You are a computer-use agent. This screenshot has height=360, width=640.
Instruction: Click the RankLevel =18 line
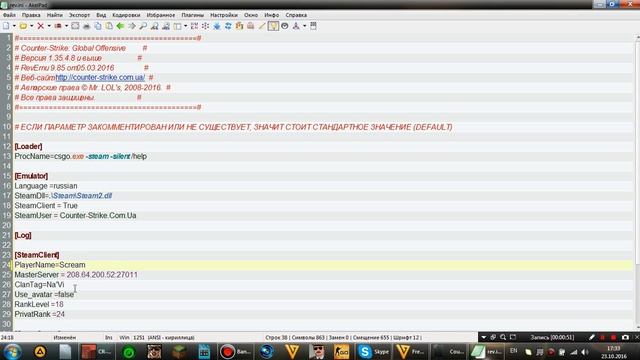[x=39, y=304]
